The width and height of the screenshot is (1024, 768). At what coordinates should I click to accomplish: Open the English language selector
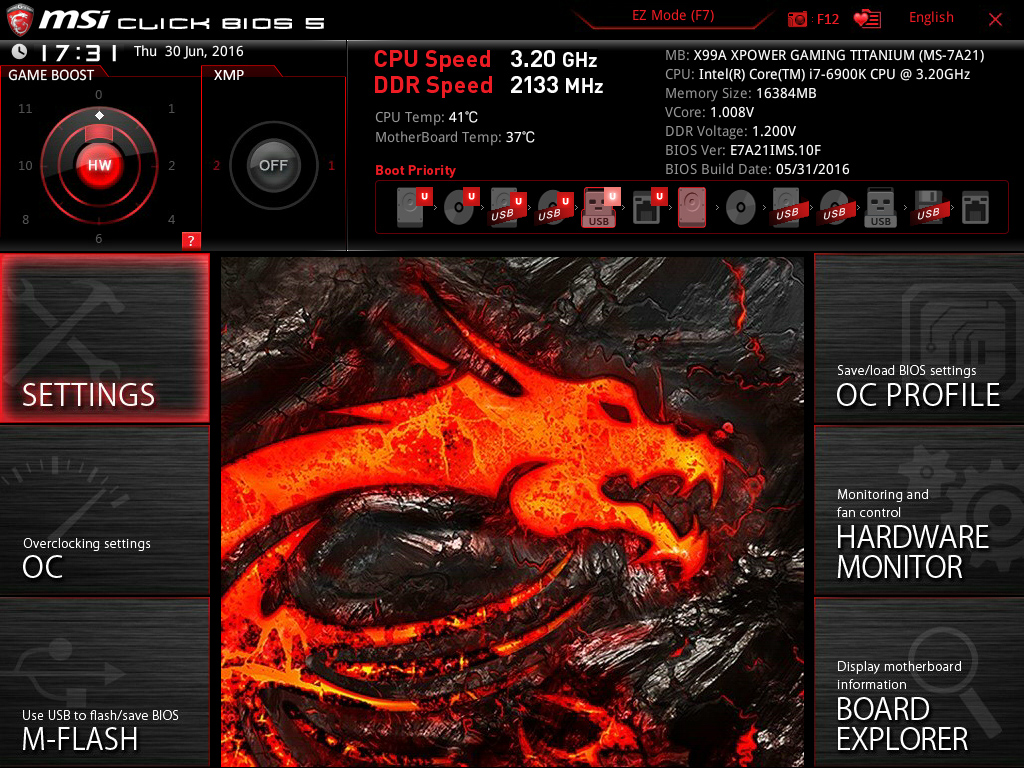[x=931, y=18]
